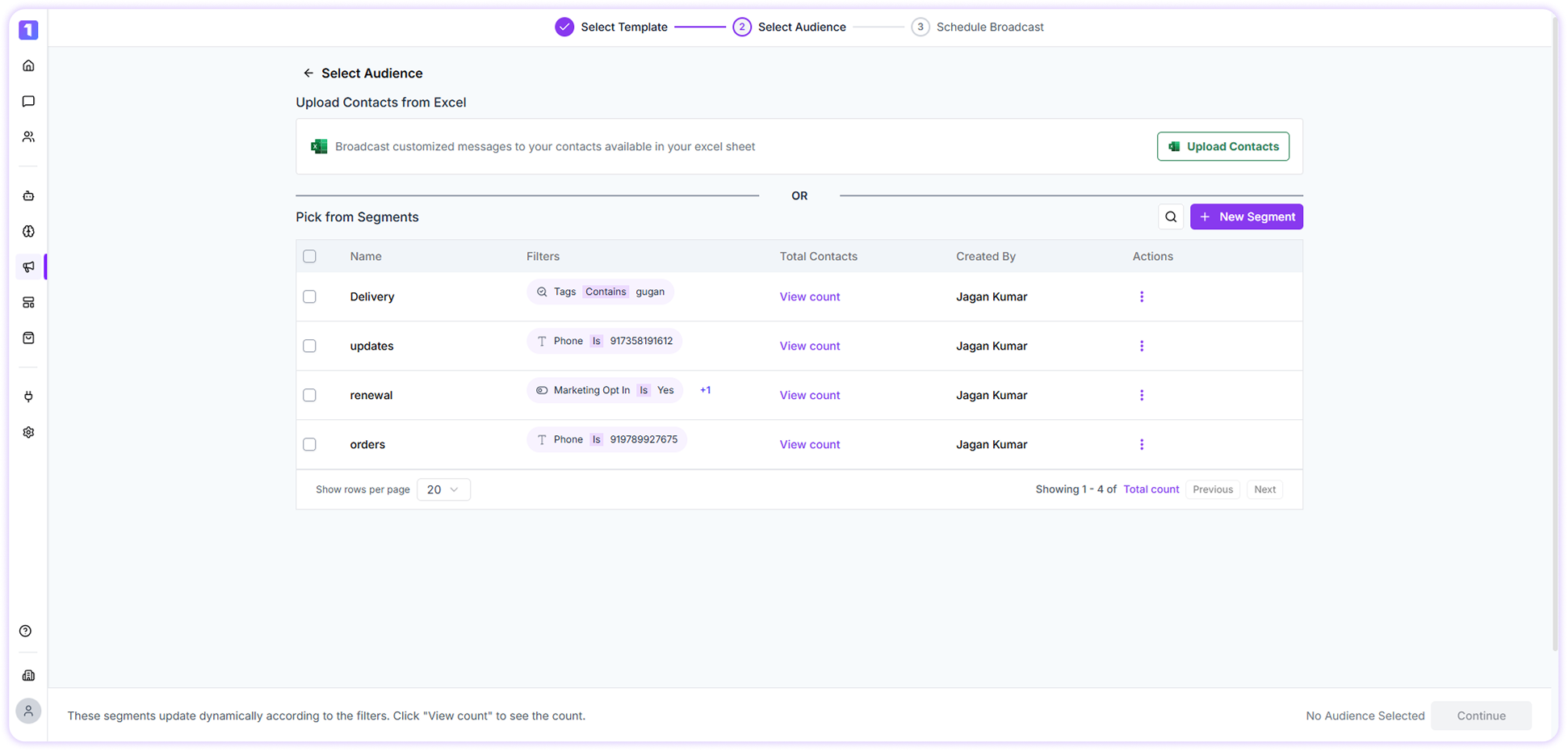Click View count for orders segment
Image resolution: width=1568 pixels, height=751 pixels.
pyautogui.click(x=810, y=444)
